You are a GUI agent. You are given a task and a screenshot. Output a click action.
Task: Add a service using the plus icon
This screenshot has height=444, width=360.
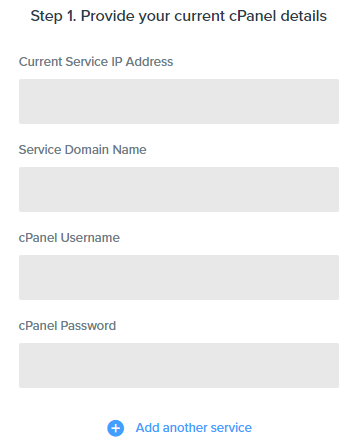pos(115,428)
